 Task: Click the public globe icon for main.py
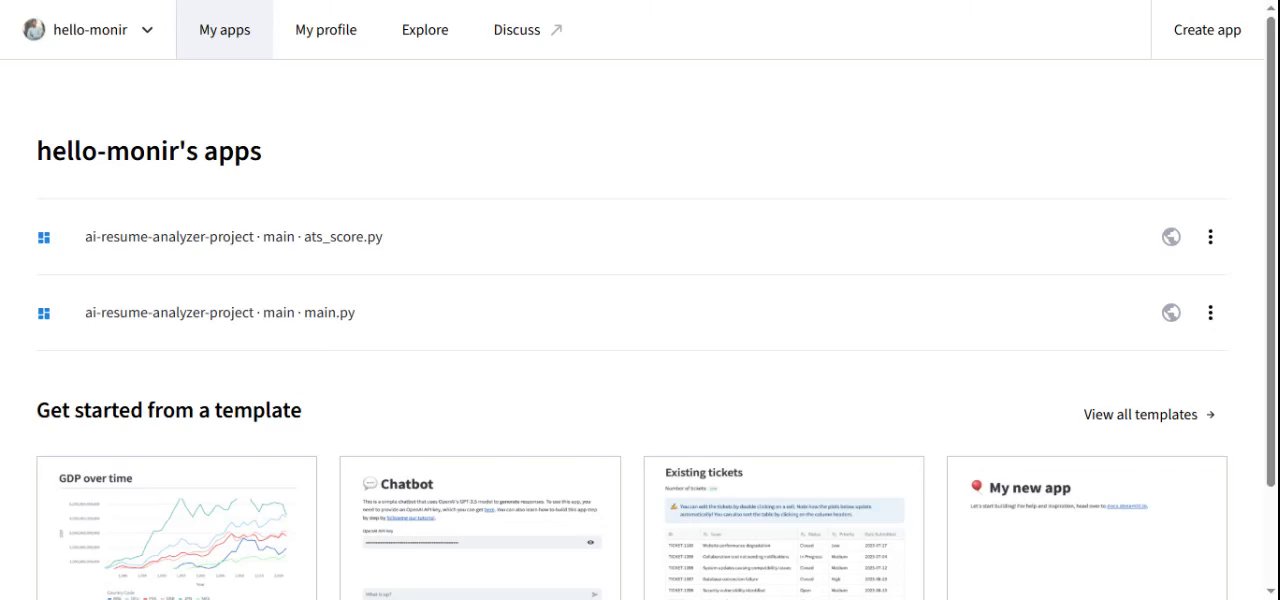[x=1171, y=313]
